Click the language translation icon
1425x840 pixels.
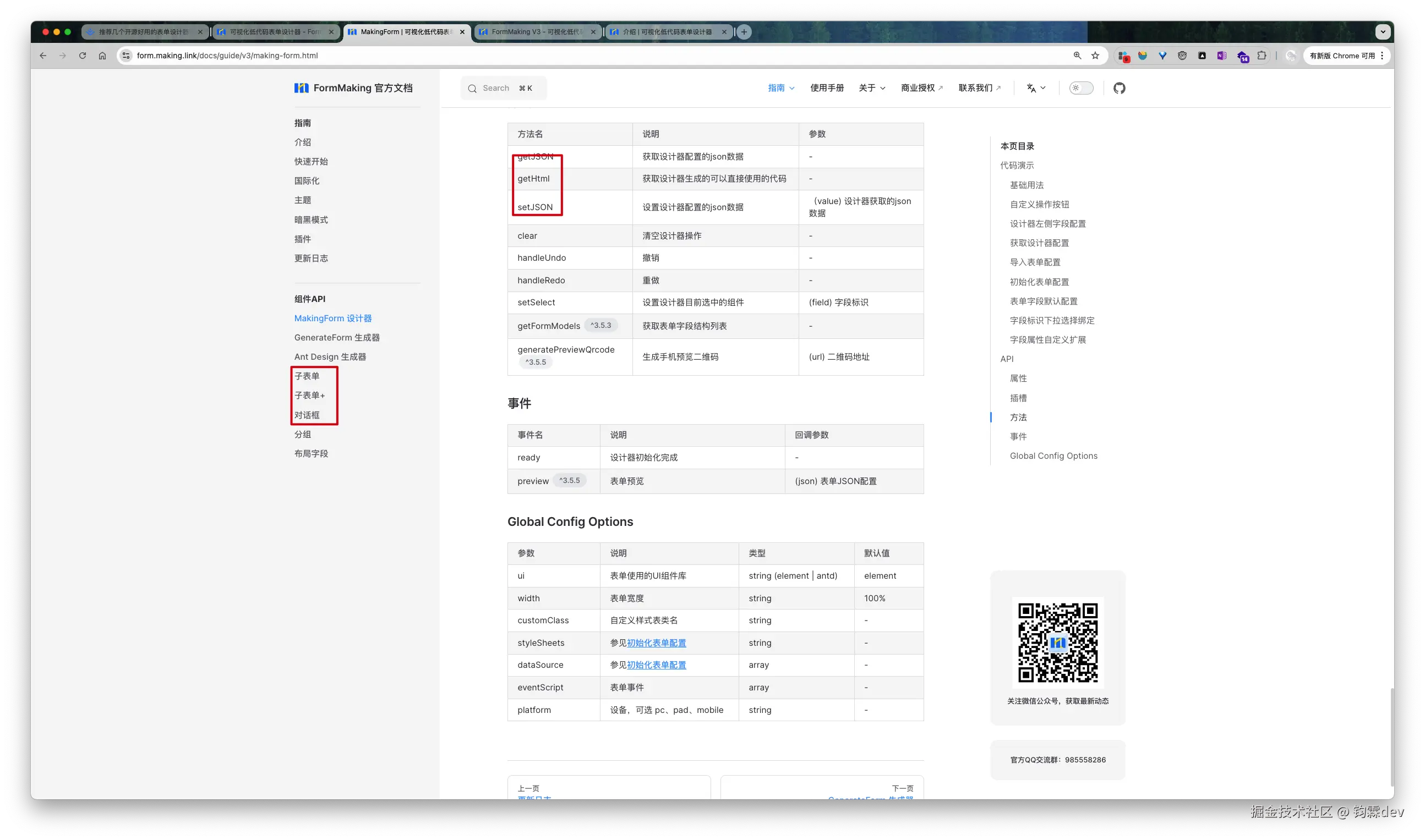pos(1031,87)
